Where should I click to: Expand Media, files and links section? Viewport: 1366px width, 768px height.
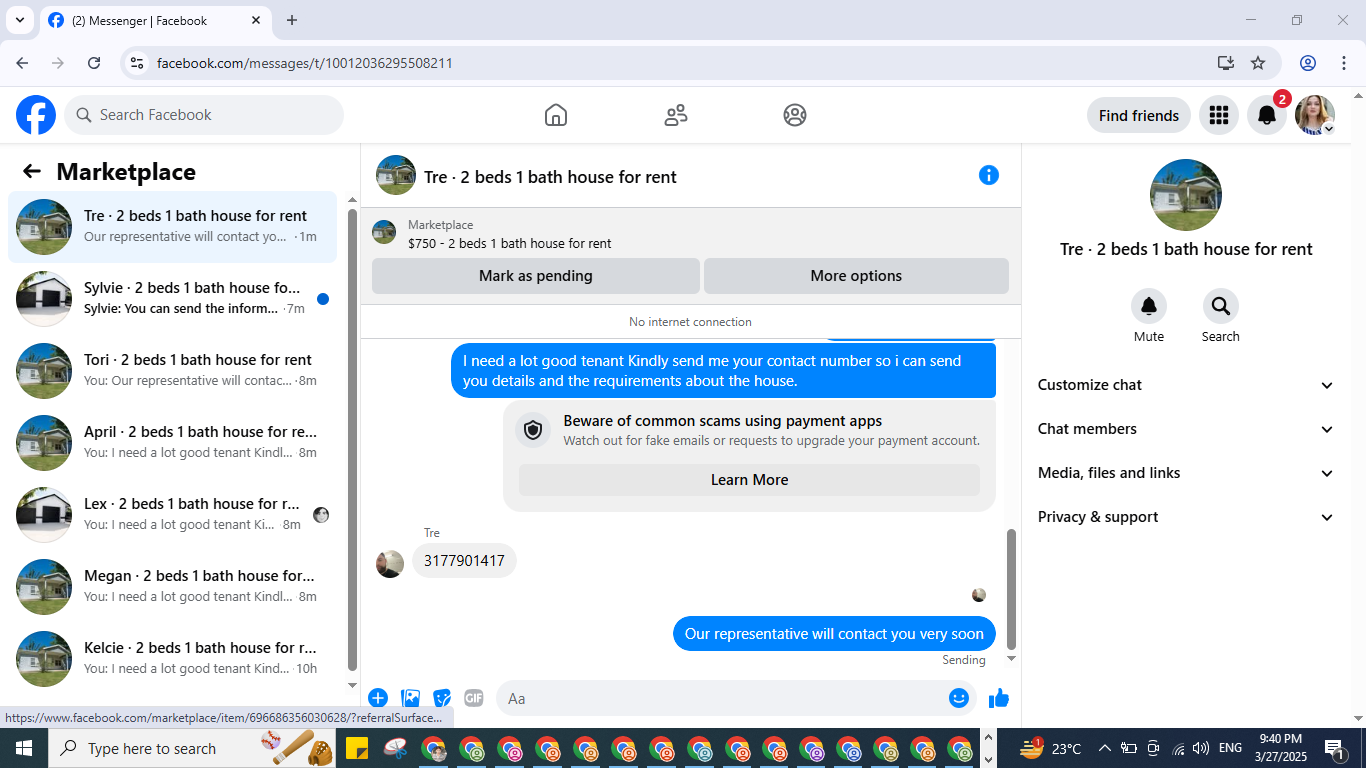tap(1186, 473)
